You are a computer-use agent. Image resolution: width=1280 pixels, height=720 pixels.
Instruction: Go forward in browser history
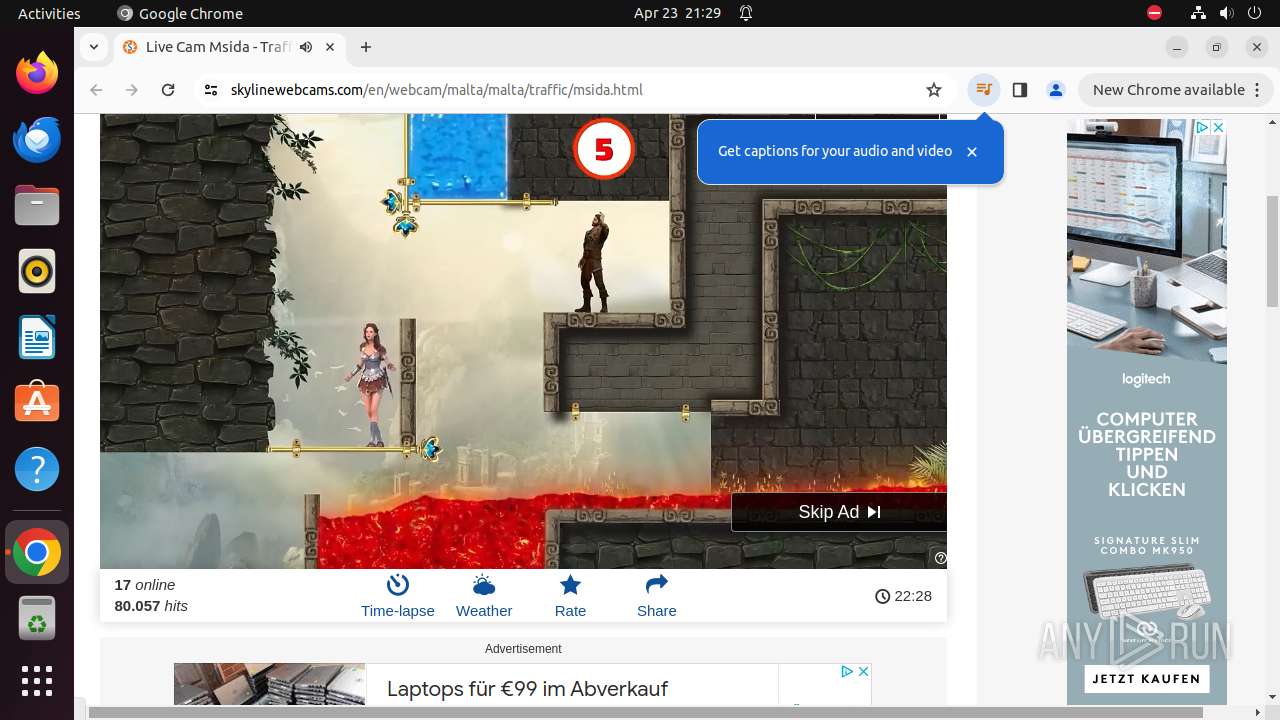pos(132,90)
